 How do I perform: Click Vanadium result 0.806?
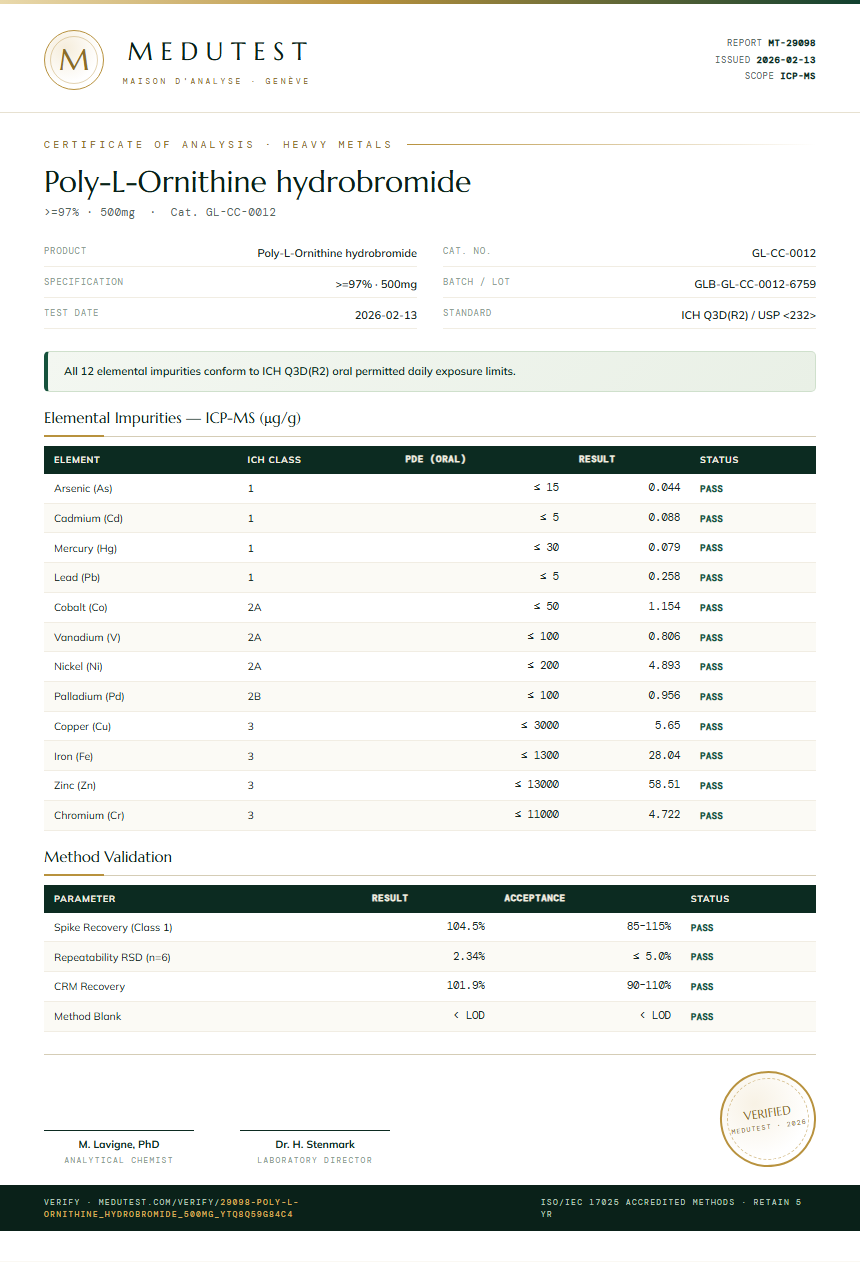click(x=664, y=637)
